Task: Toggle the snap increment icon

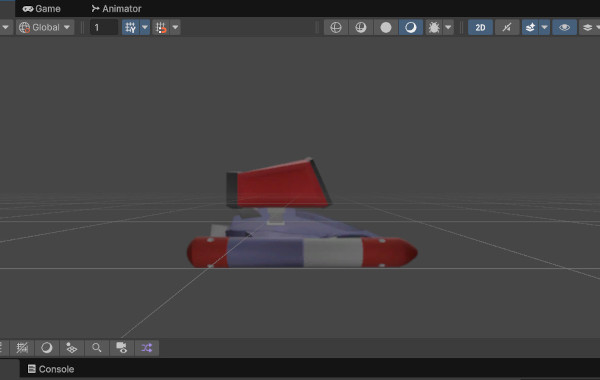Action: 161,28
